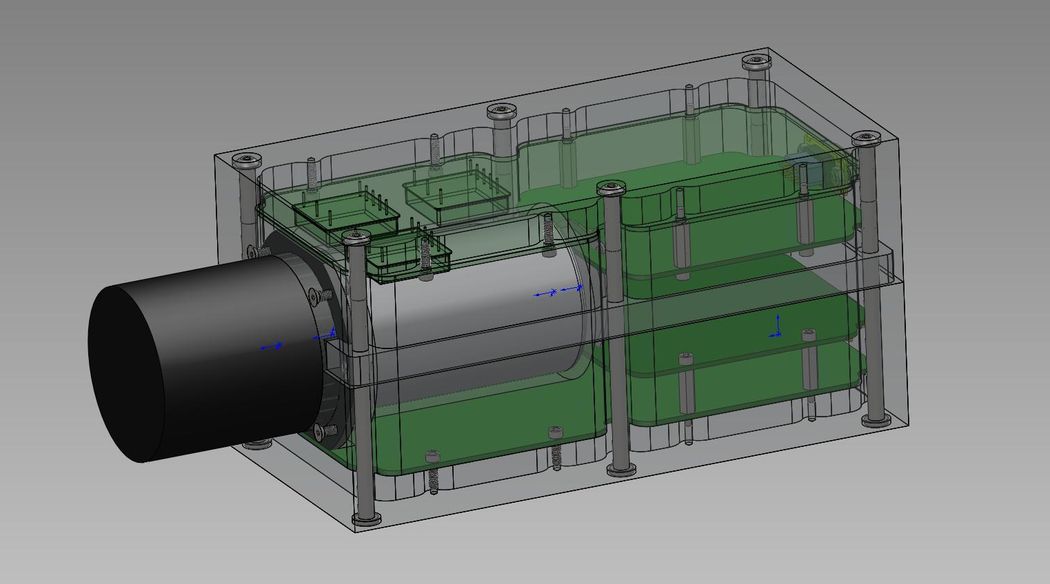
Task: Select the small screw on lens mount flange bottom
Action: pos(320,431)
